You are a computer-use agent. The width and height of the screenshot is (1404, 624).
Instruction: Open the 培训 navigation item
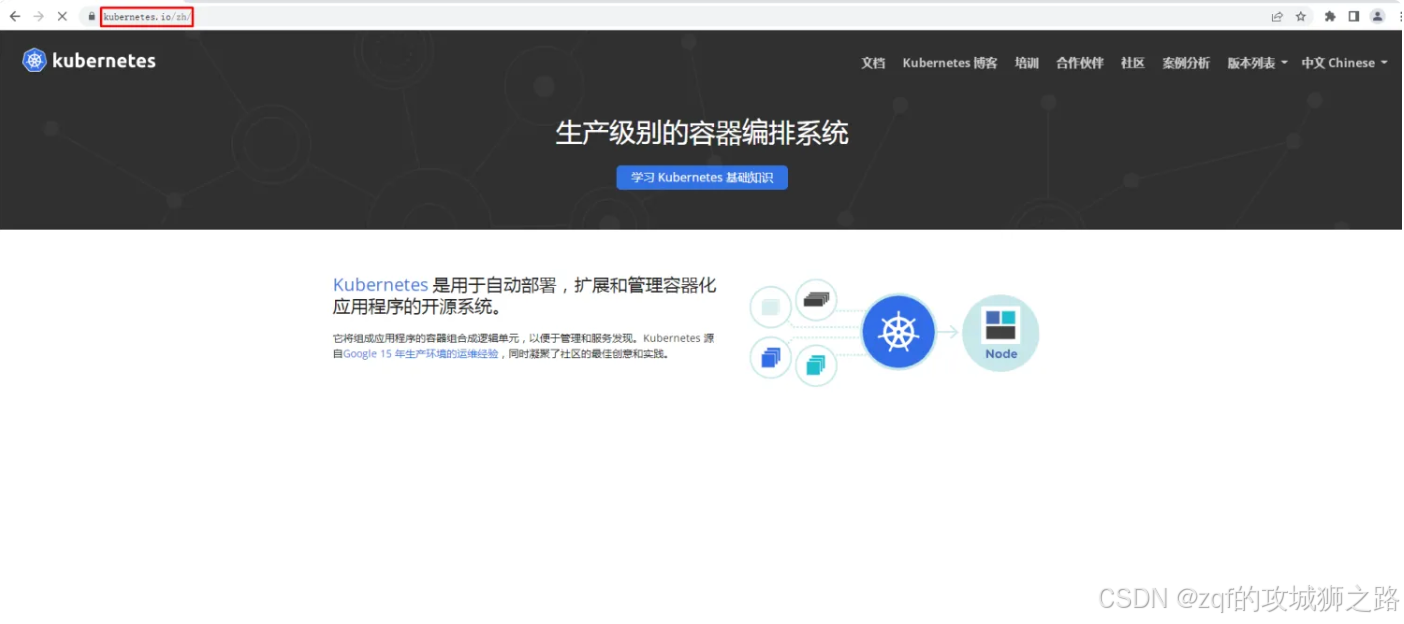coord(1027,63)
